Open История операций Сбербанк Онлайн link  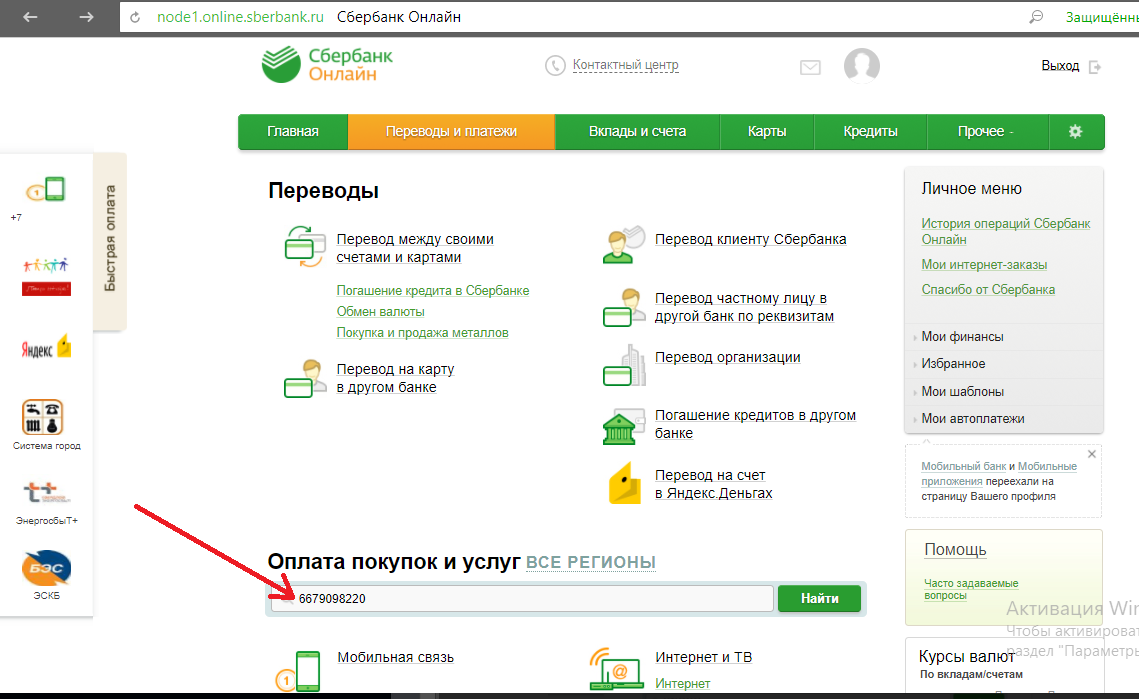click(x=1005, y=232)
